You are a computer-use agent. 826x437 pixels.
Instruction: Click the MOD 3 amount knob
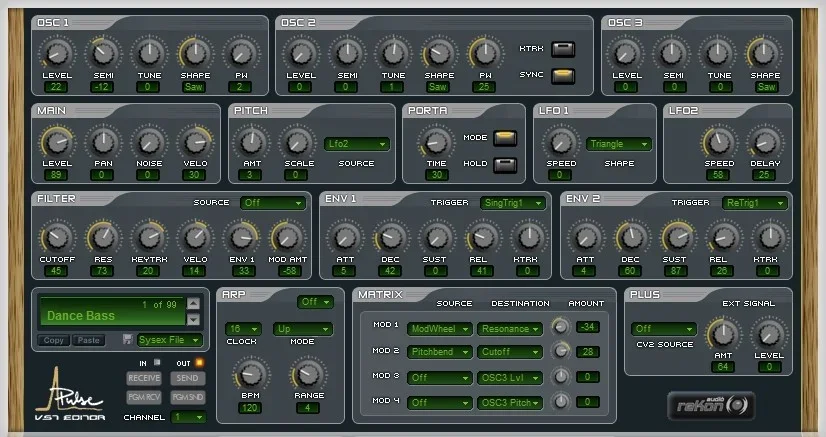(560, 376)
